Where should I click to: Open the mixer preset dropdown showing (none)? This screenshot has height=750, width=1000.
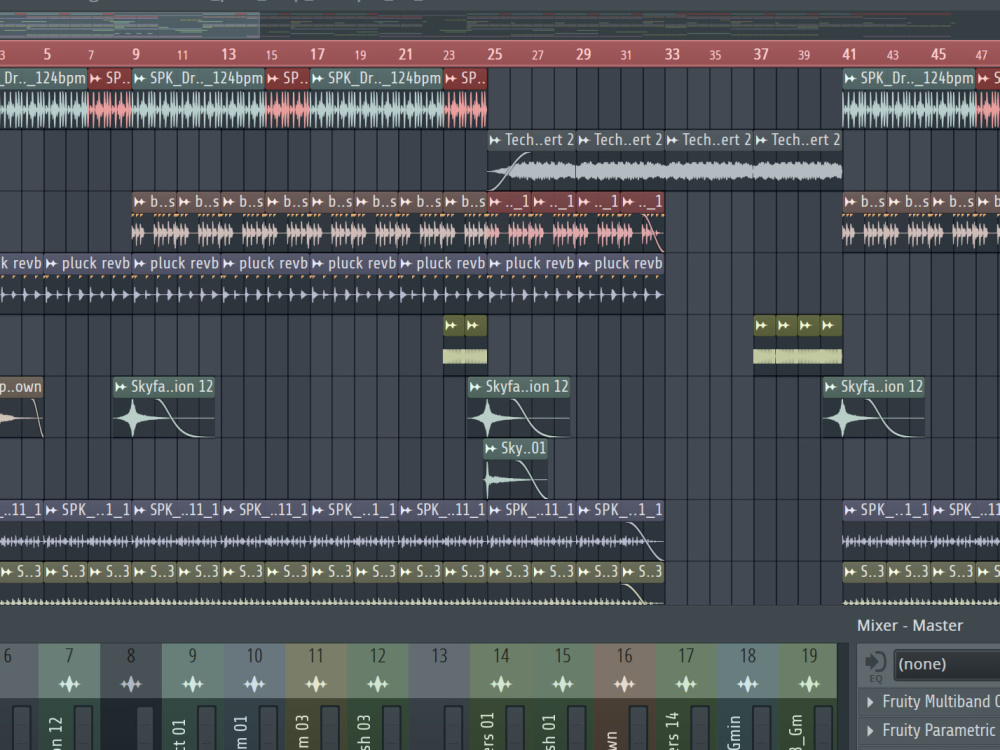click(x=947, y=665)
